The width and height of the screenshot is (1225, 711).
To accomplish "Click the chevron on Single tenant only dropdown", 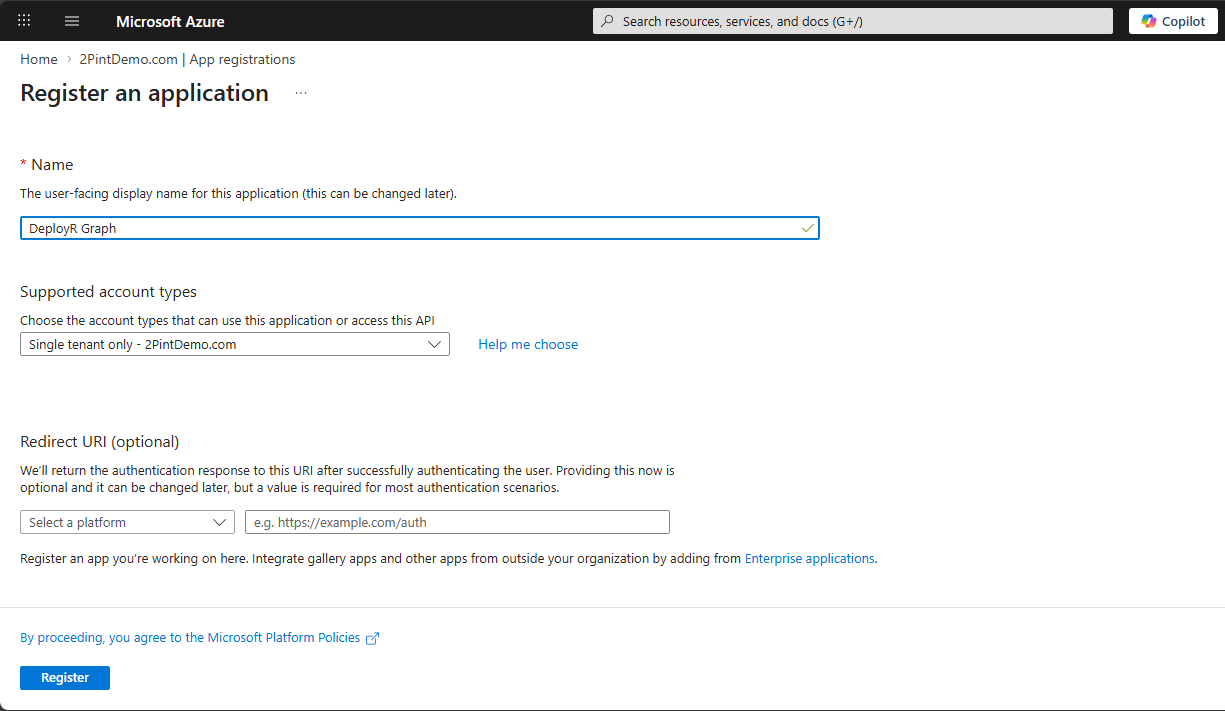I will click(434, 344).
